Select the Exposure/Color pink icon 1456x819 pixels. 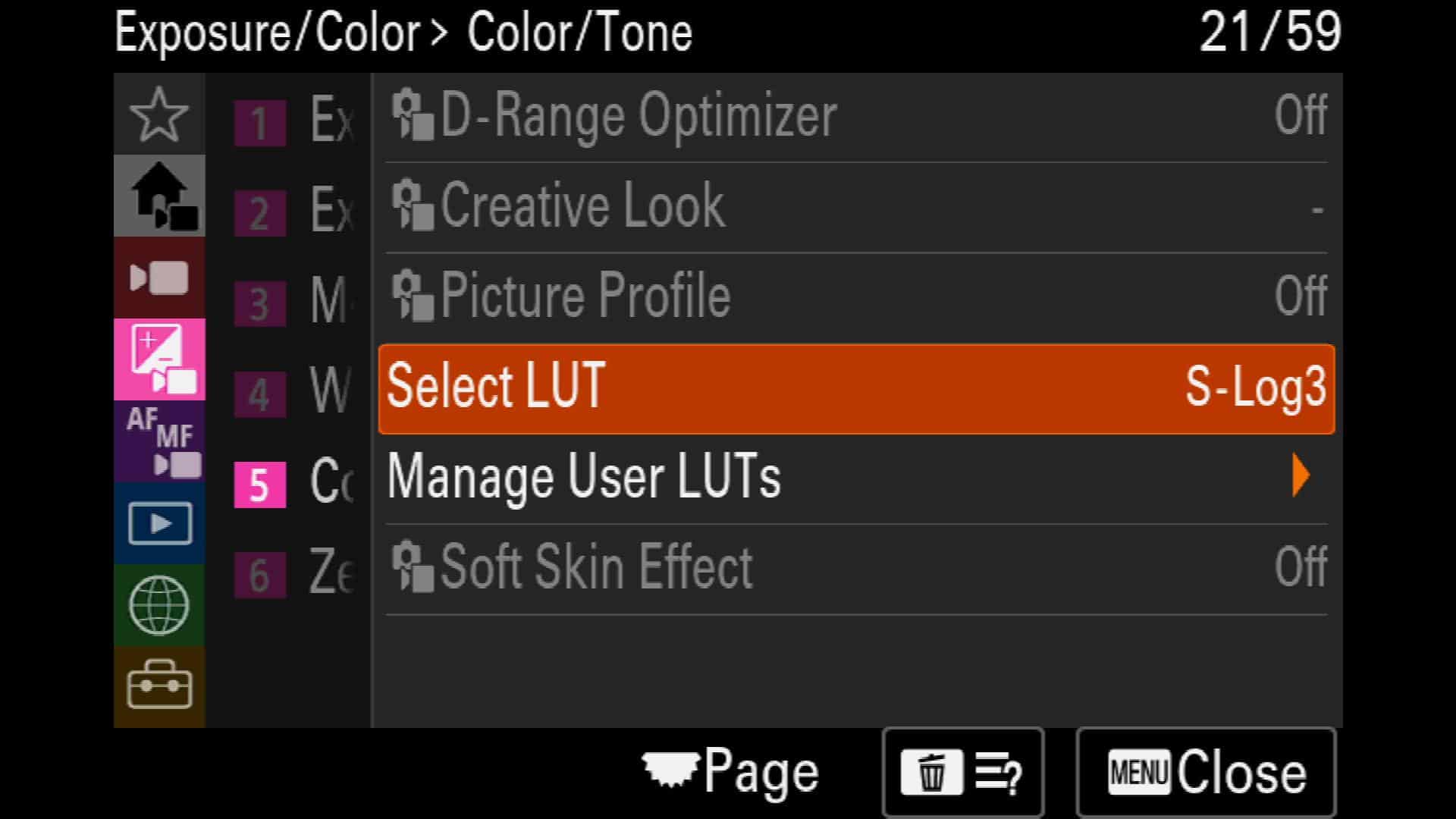(x=159, y=359)
